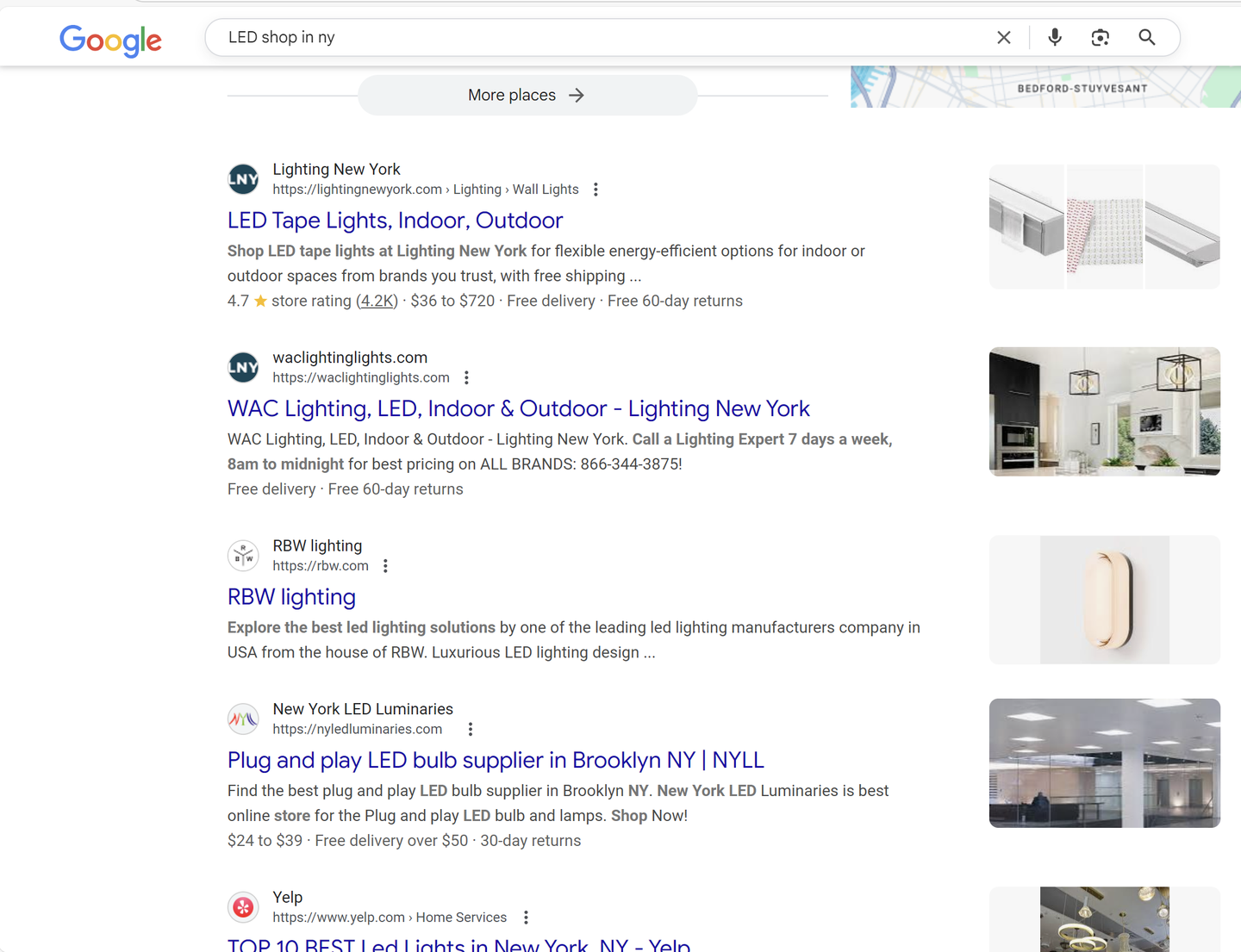Open More places button
The height and width of the screenshot is (952, 1241).
pos(527,95)
